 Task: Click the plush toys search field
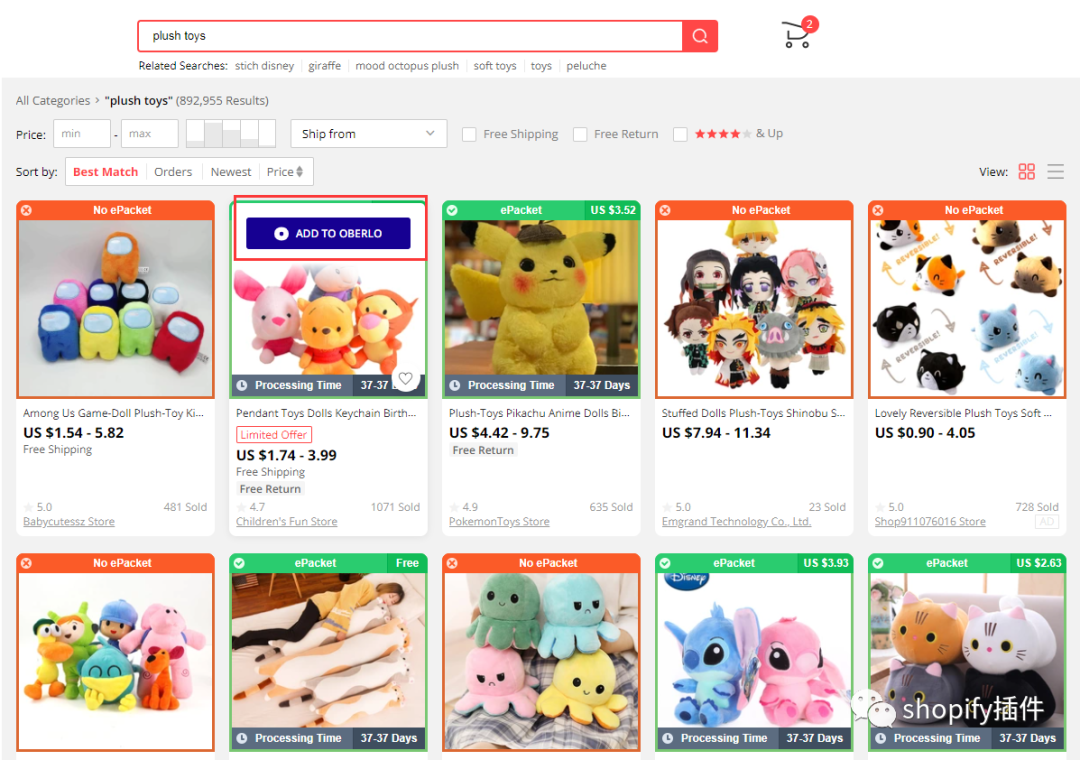tap(410, 36)
